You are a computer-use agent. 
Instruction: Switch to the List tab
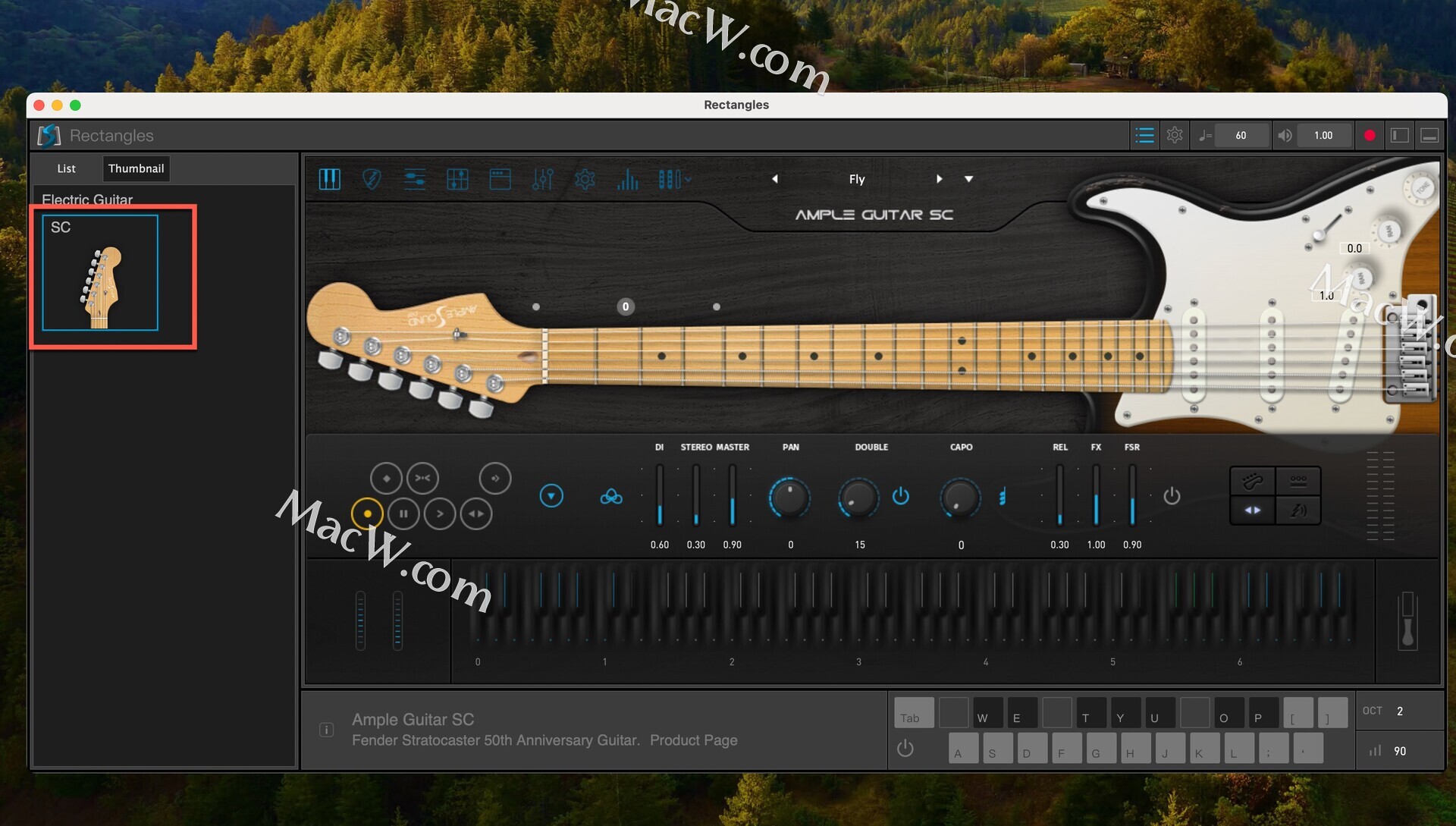point(67,168)
